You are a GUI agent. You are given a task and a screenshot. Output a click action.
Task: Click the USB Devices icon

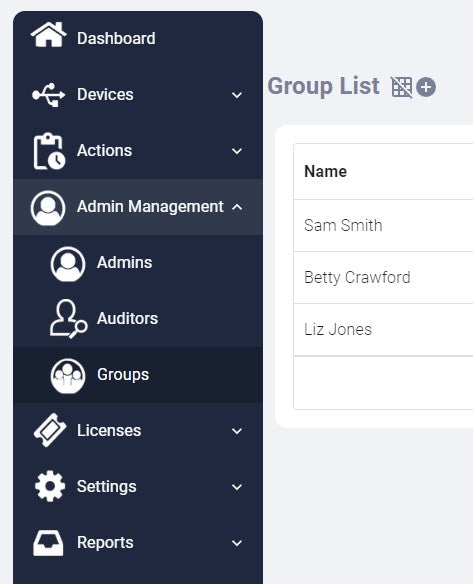click(x=48, y=95)
